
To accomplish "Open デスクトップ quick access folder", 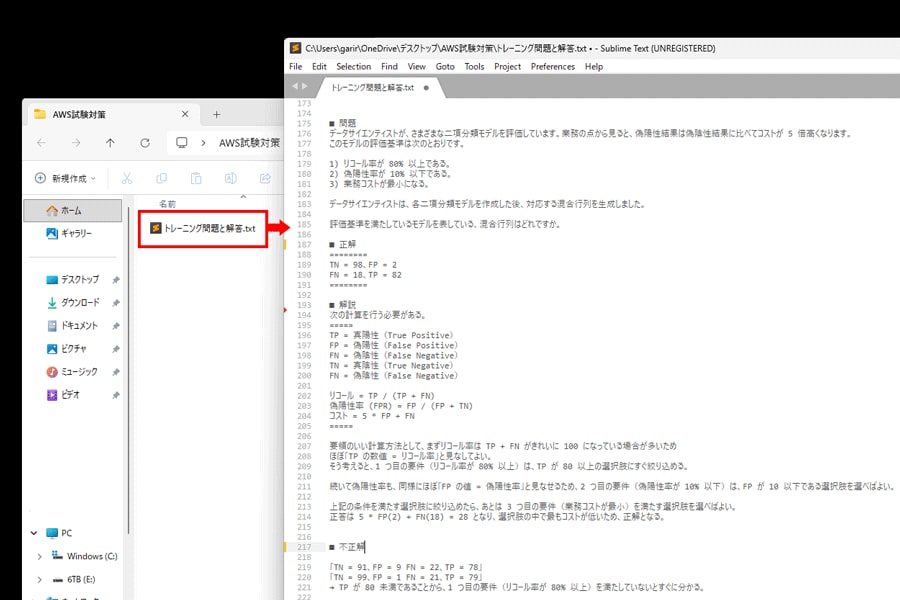I will click(x=73, y=280).
